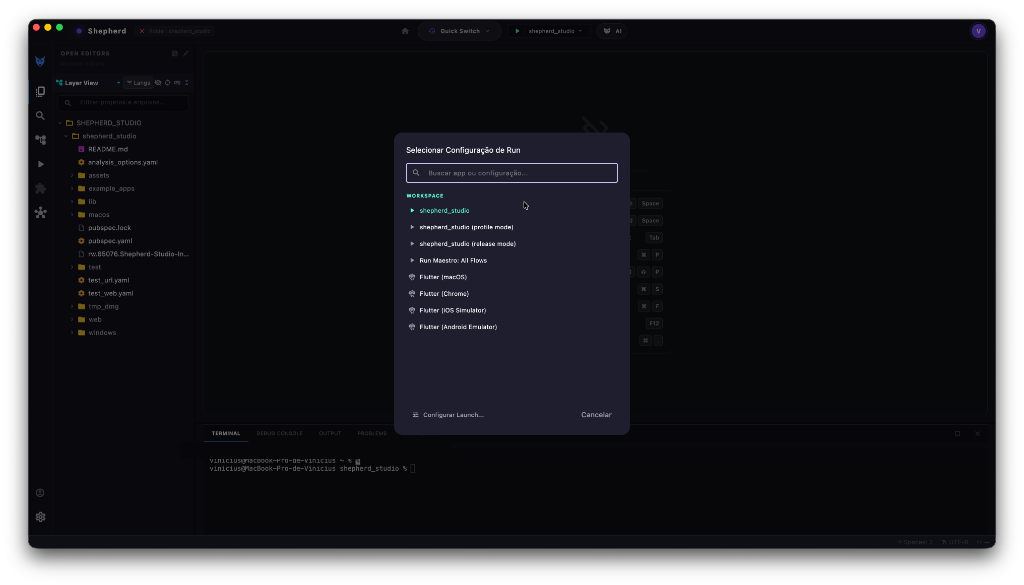Switch to the PROBLEMS tab
Screen dimensions: 1024x585
tap(372, 434)
